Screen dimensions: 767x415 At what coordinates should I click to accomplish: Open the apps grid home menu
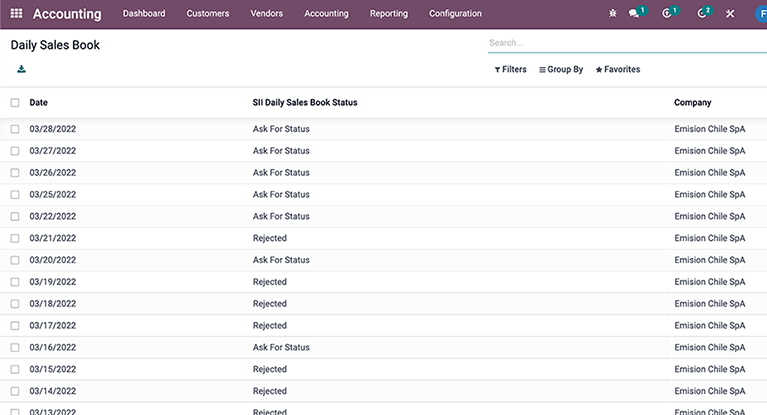[16, 14]
